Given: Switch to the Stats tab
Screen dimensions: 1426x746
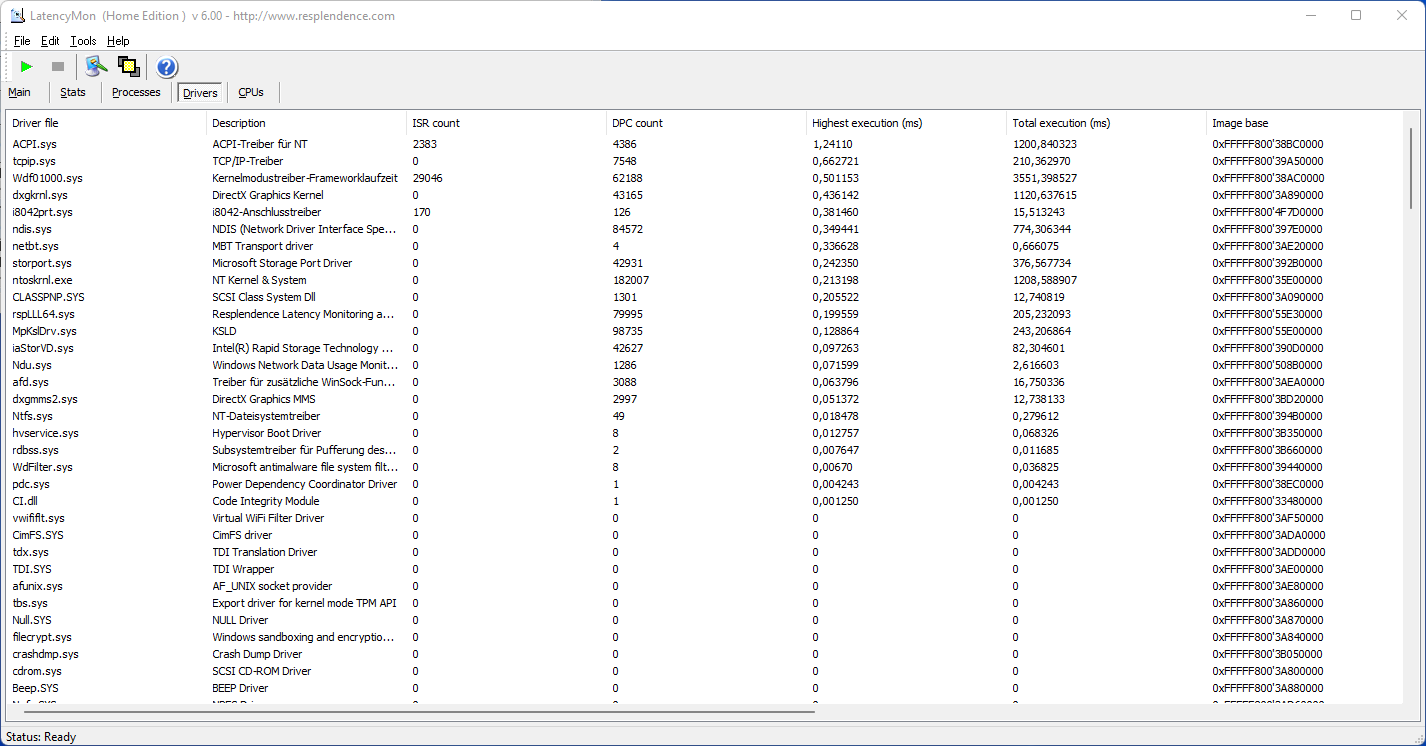Looking at the screenshot, I should (x=73, y=92).
